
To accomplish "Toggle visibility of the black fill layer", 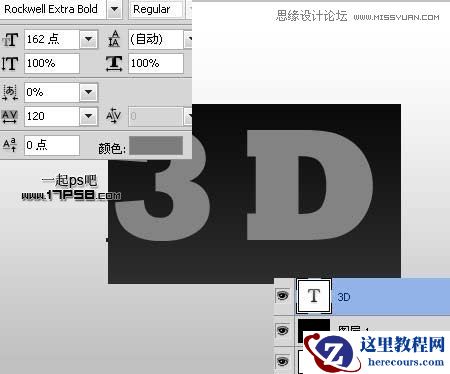I will 283,330.
